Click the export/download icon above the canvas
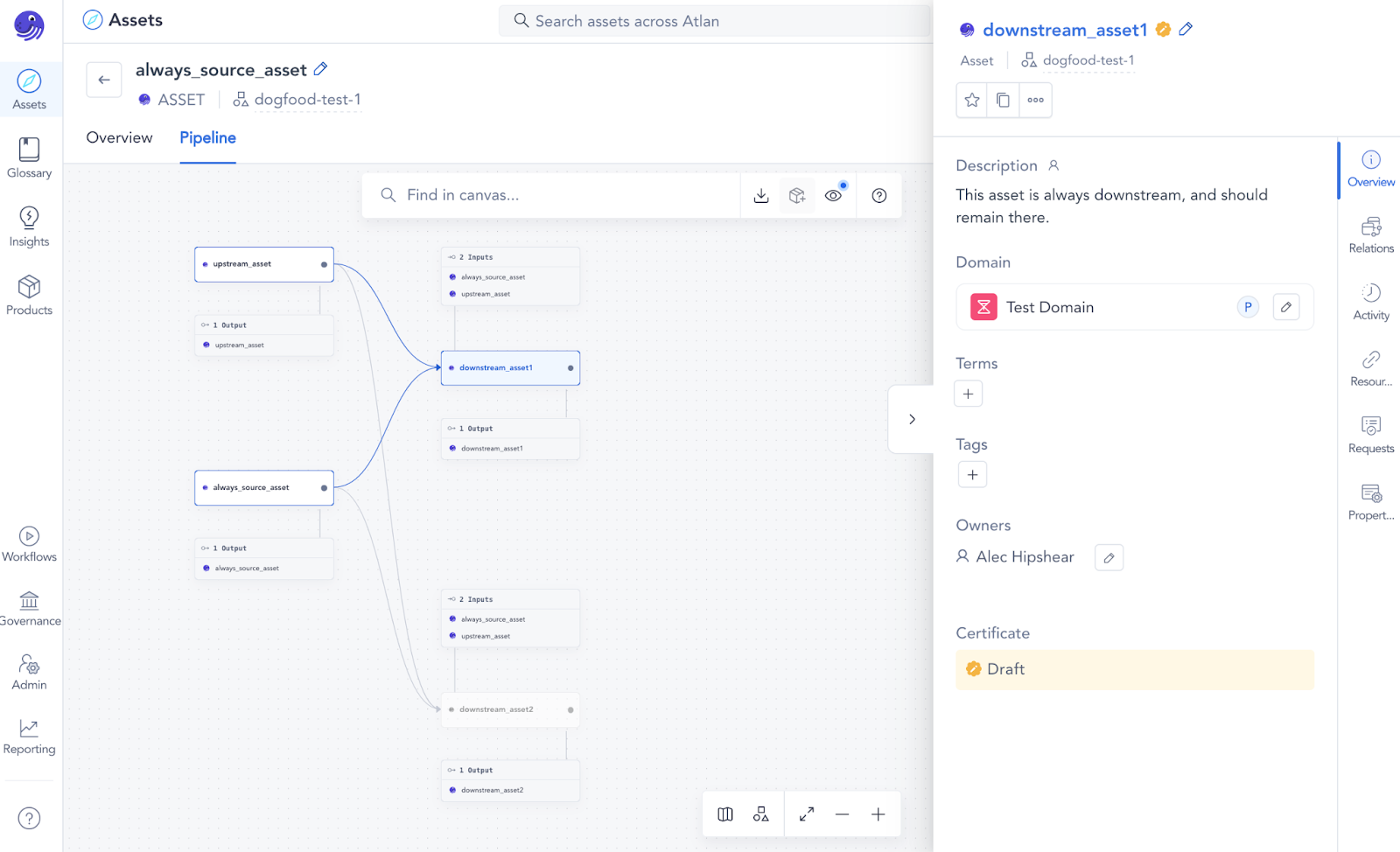1400x852 pixels. (x=760, y=195)
